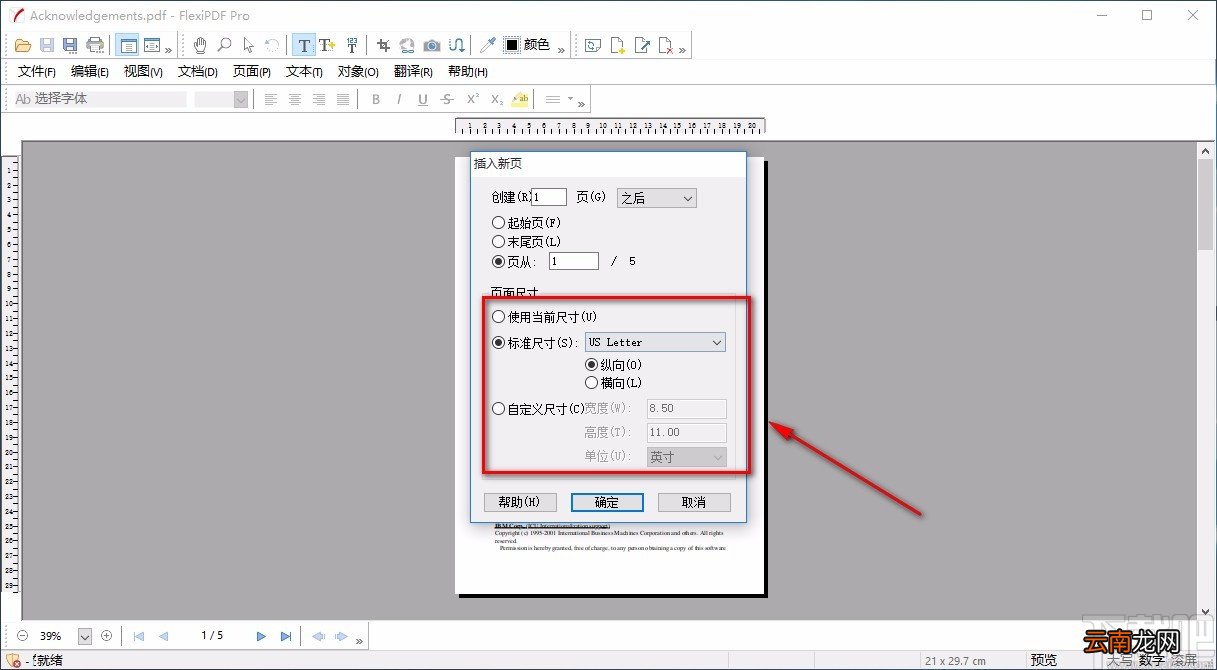Click the Delete page icon
This screenshot has height=670, width=1217.
click(666, 45)
